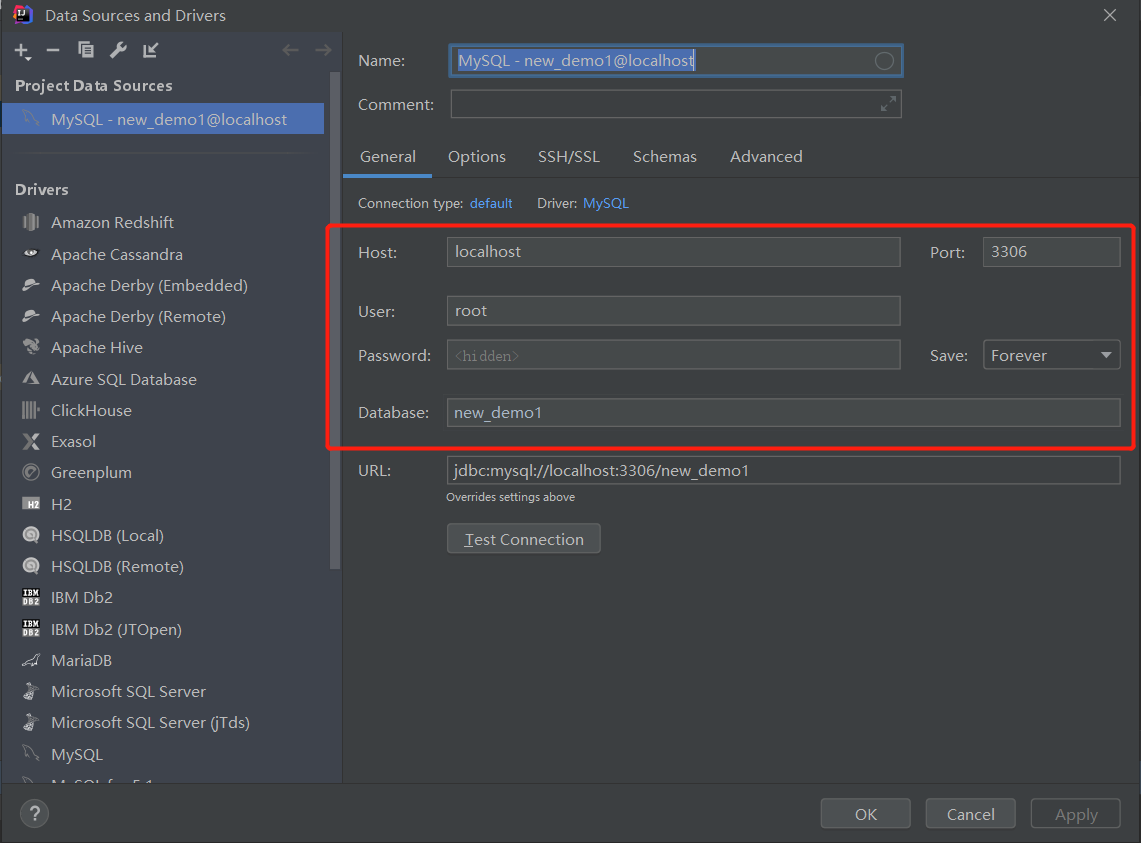The height and width of the screenshot is (843, 1141).
Task: Click the back navigation arrow
Action: 290,50
